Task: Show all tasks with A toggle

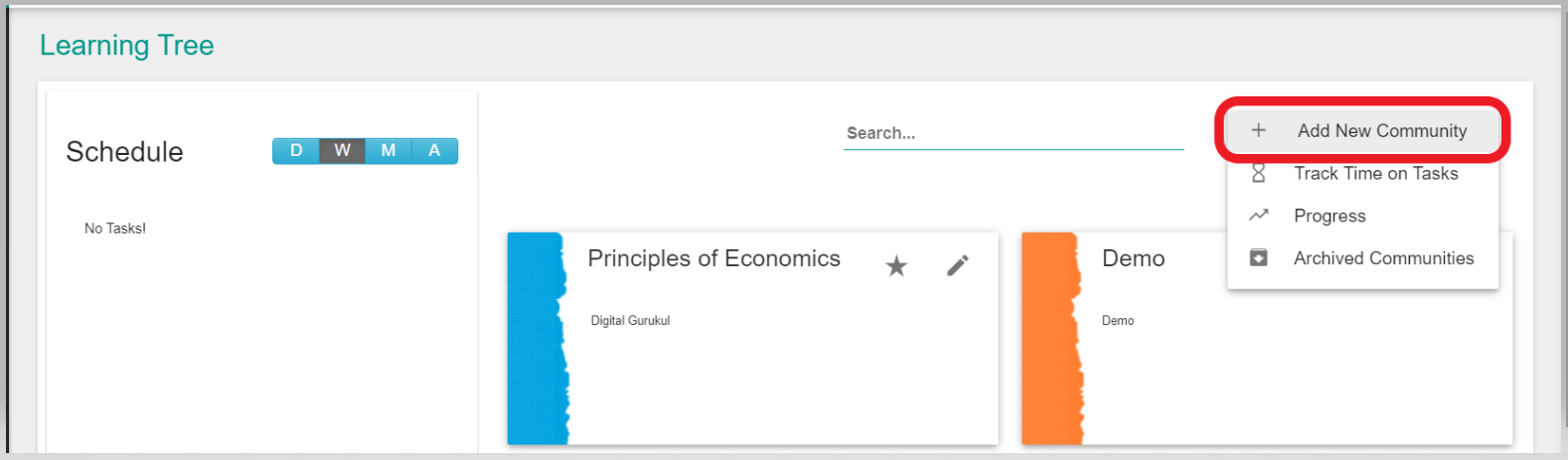Action: [434, 151]
